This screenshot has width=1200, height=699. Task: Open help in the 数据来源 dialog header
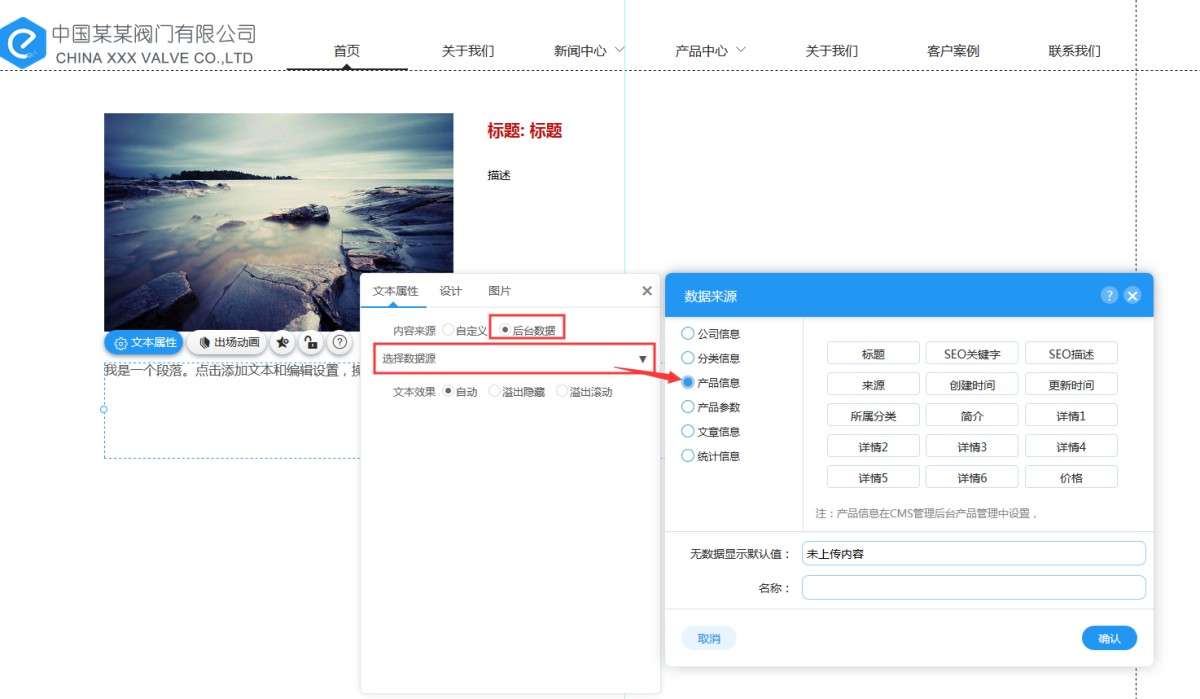pyautogui.click(x=1109, y=295)
